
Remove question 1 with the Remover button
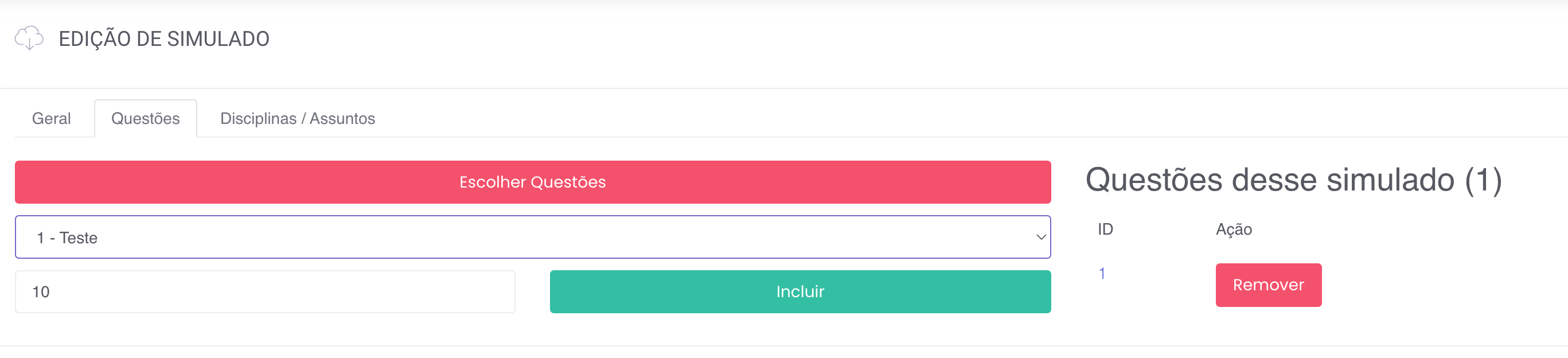pyautogui.click(x=1268, y=285)
